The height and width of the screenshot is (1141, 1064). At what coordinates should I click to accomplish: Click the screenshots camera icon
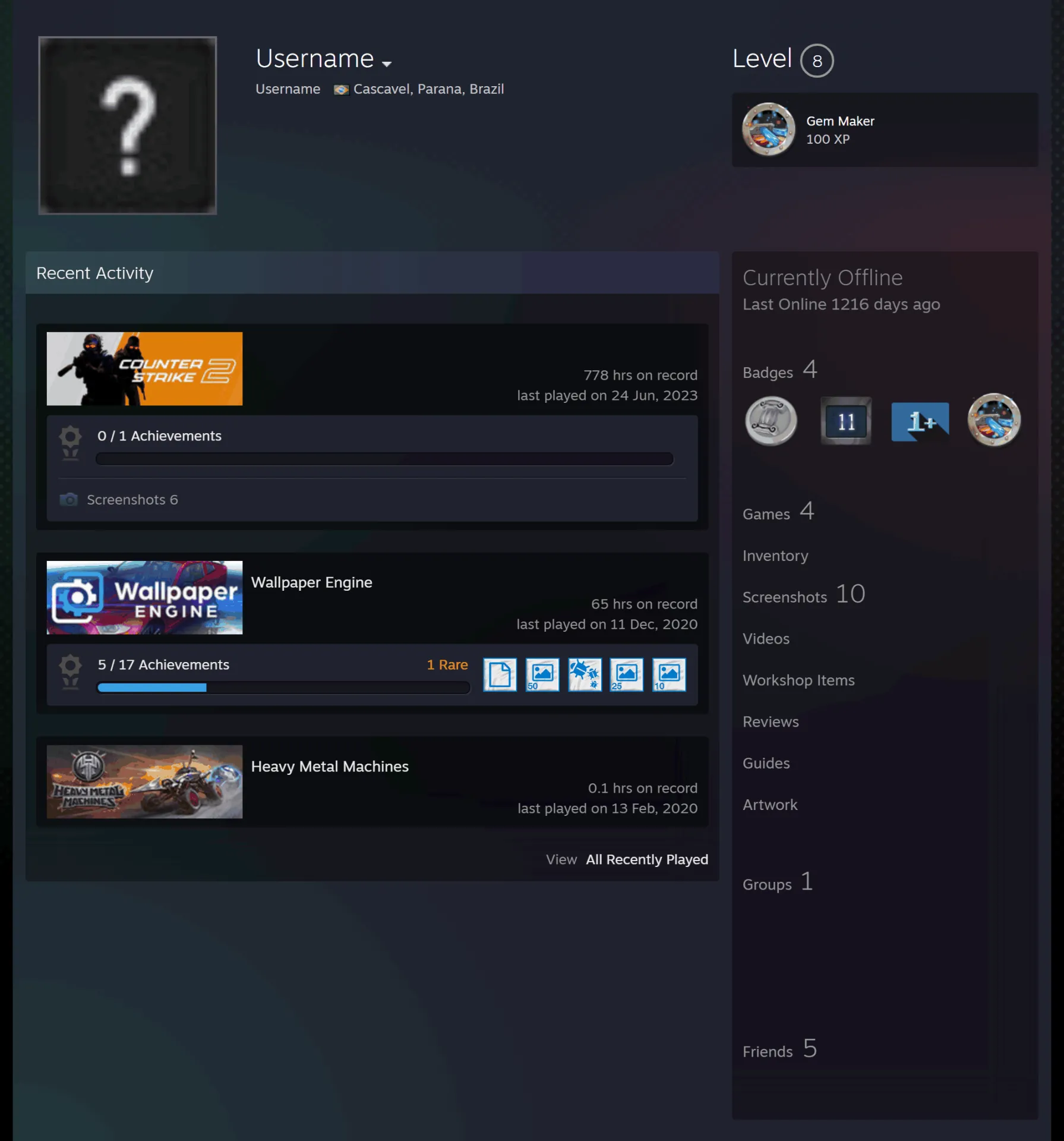[x=69, y=499]
